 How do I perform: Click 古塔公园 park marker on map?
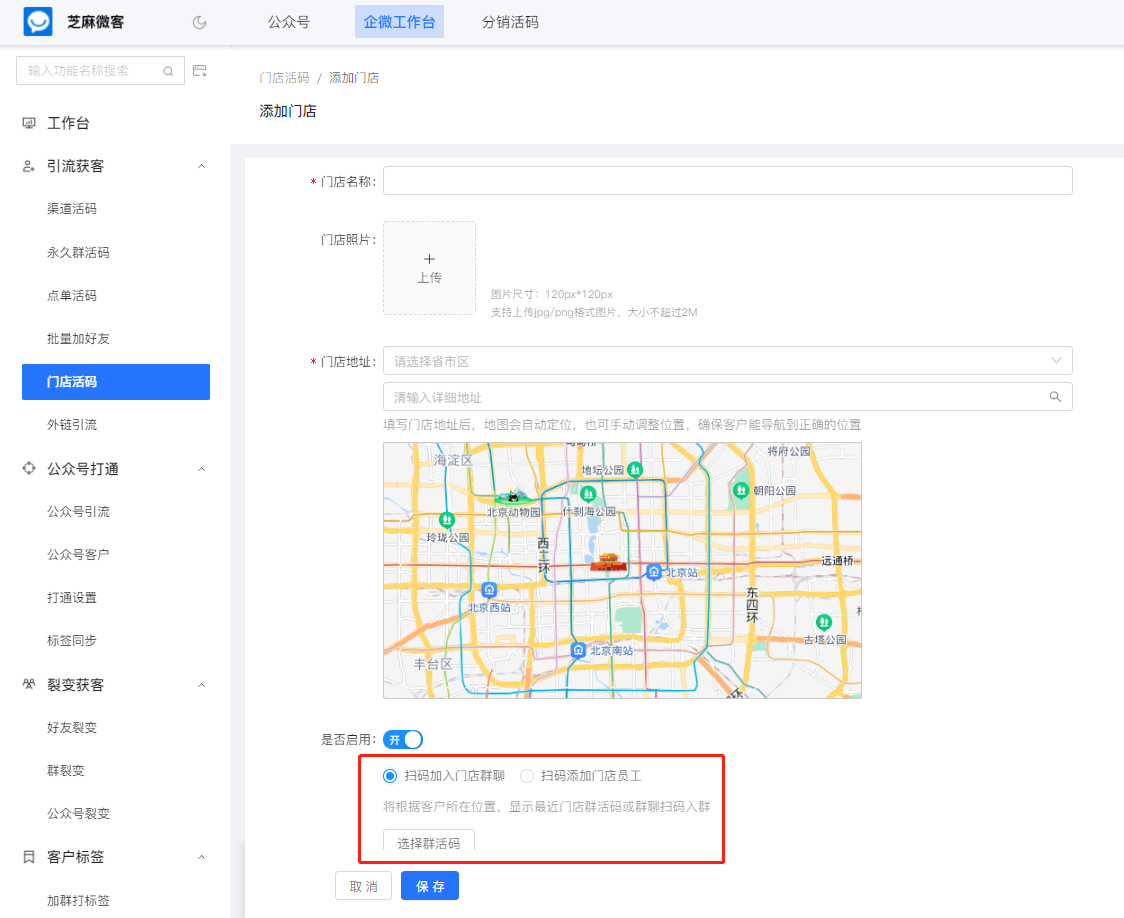[824, 622]
